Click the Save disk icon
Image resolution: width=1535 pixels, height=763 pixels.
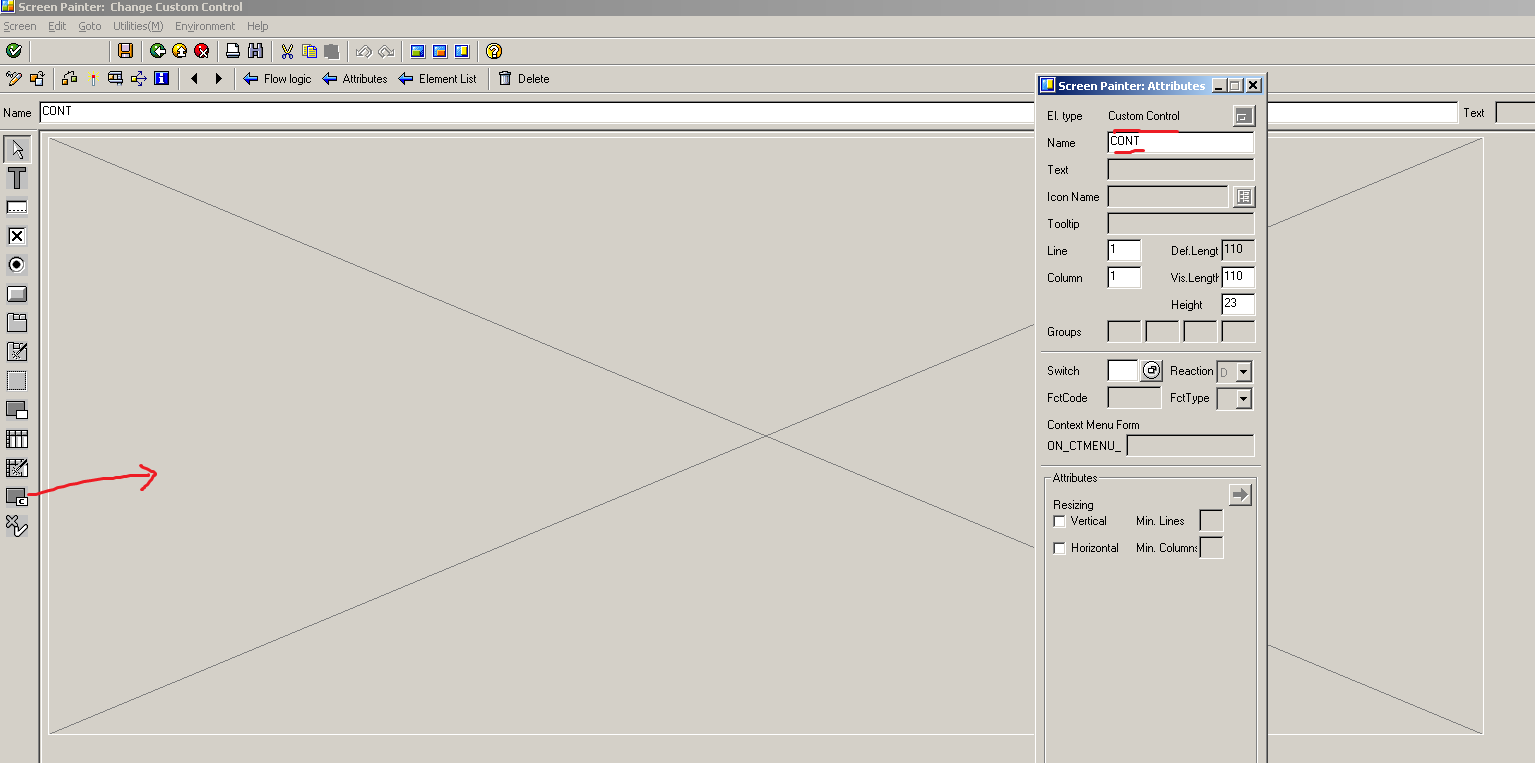pos(125,51)
